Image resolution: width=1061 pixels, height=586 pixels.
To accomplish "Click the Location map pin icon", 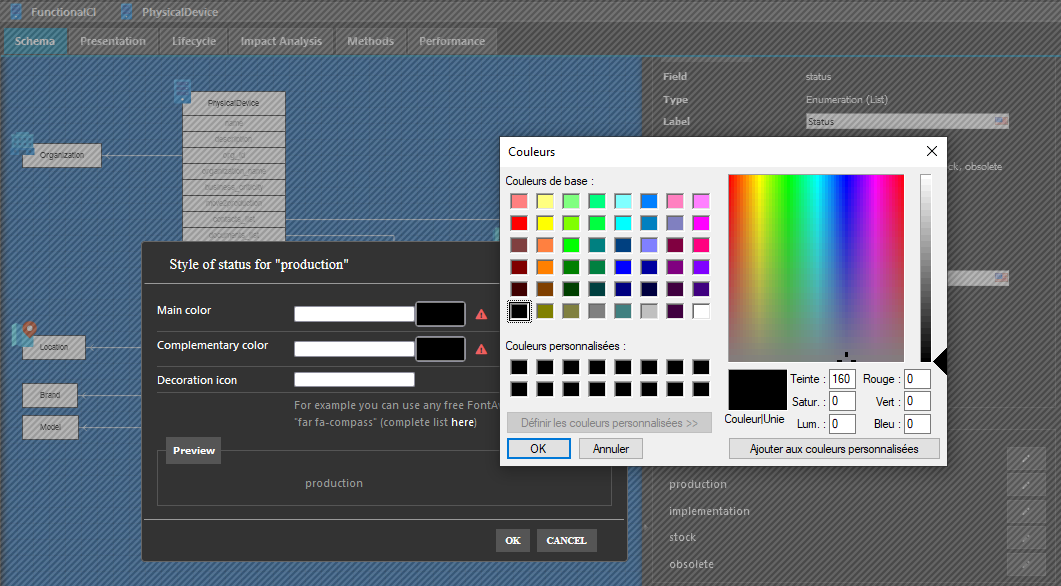I will pyautogui.click(x=29, y=329).
